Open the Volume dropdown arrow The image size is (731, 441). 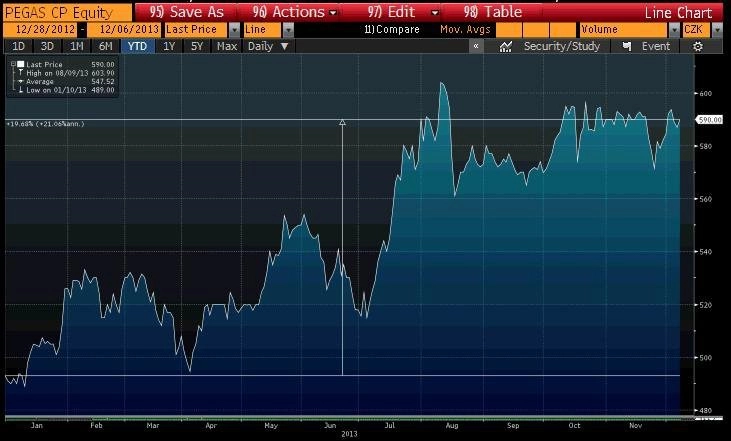[674, 30]
